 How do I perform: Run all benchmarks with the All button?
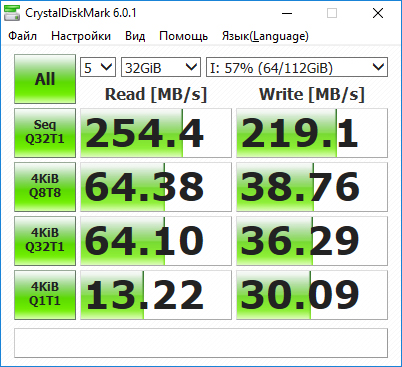click(45, 79)
